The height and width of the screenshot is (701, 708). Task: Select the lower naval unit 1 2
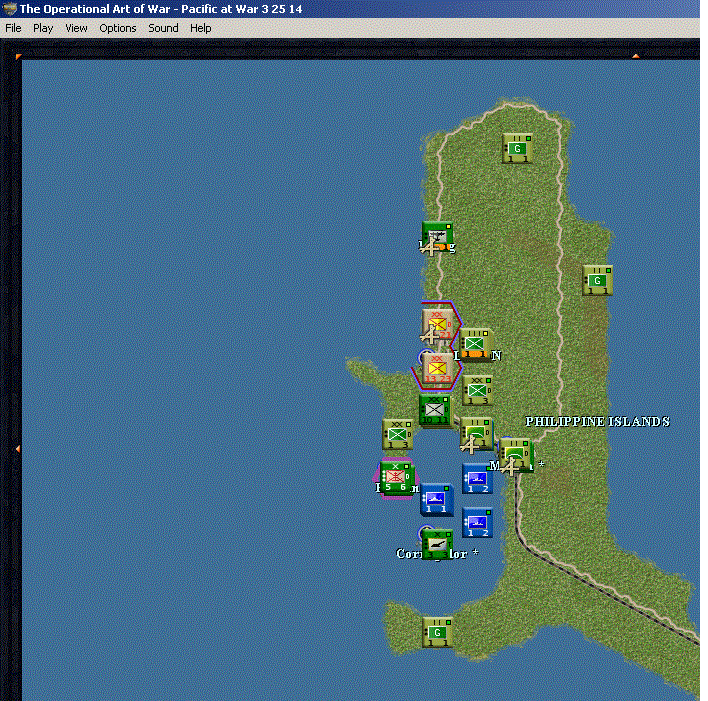coord(477,523)
